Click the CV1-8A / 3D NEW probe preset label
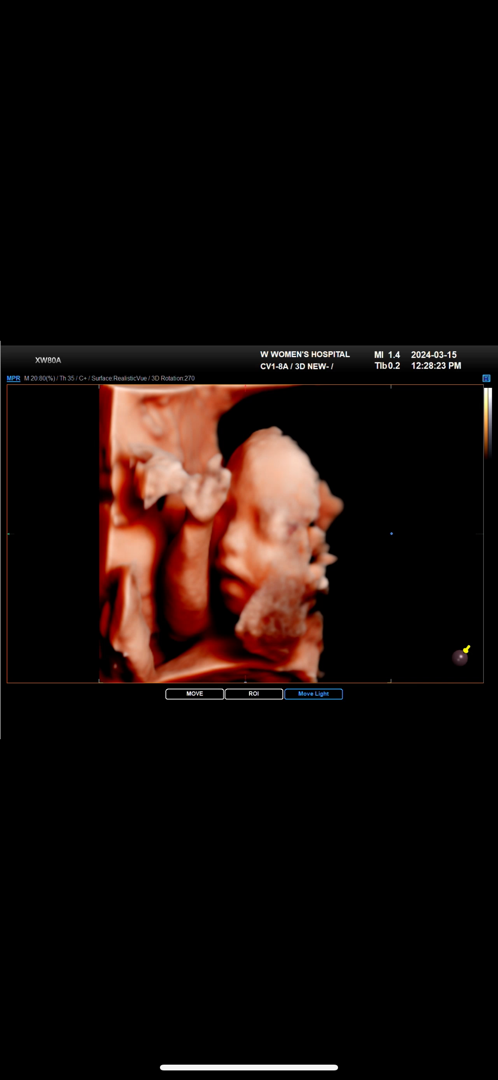The width and height of the screenshot is (498, 1080). click(296, 366)
